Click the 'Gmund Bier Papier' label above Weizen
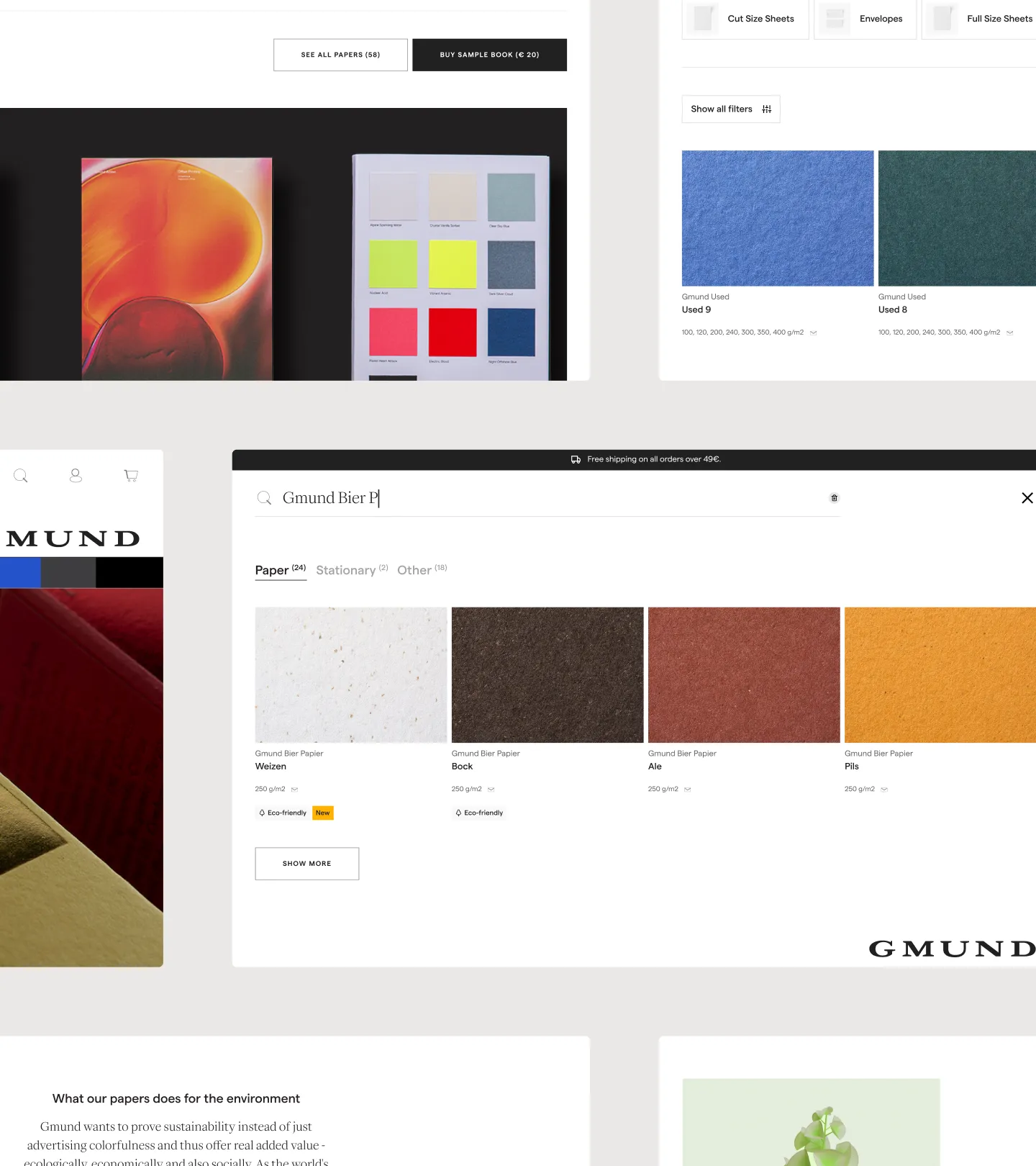 (x=289, y=754)
